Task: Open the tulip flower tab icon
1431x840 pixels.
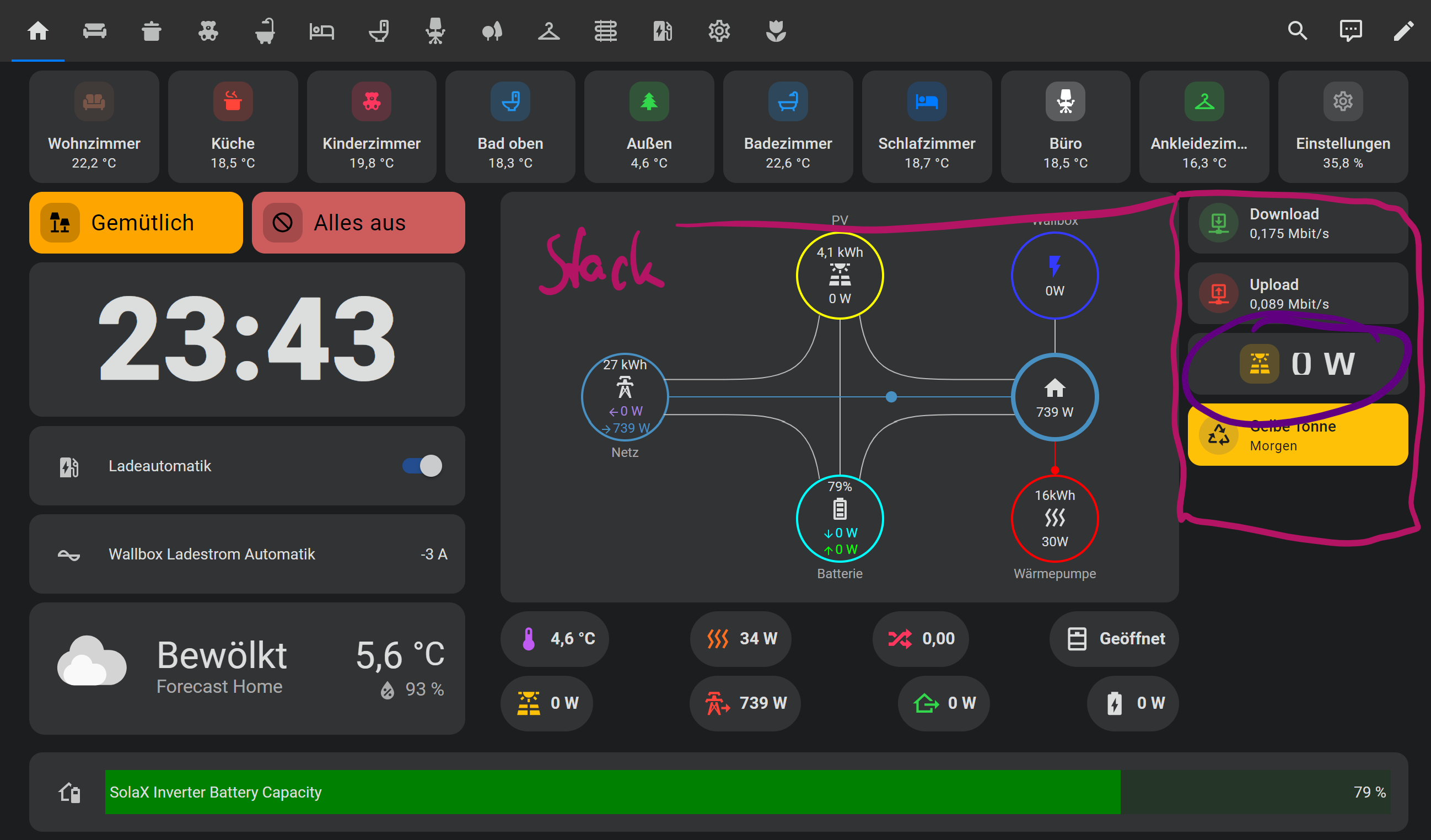Action: (776, 31)
